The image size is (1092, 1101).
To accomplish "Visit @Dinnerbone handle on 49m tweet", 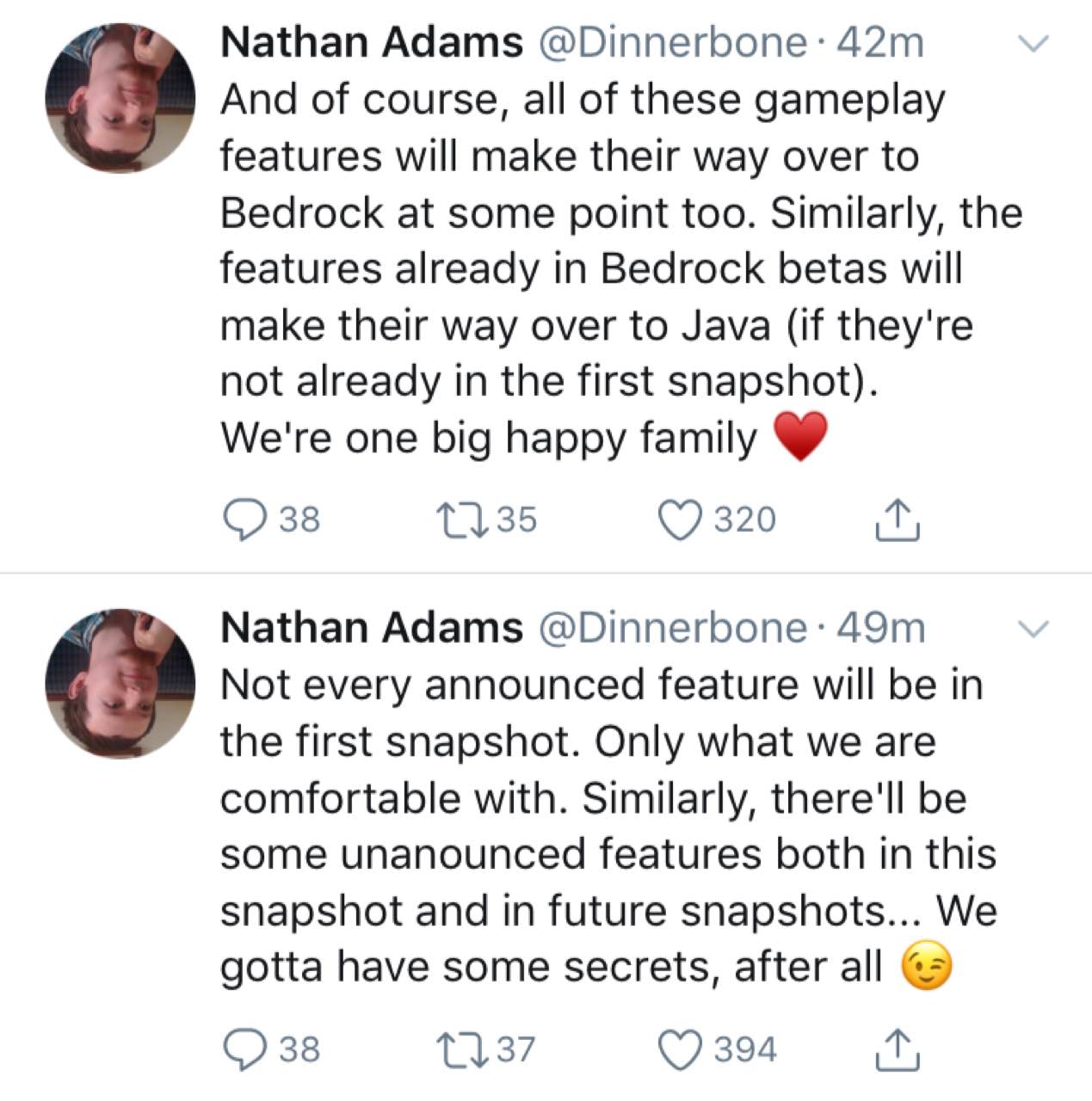I will tap(673, 628).
